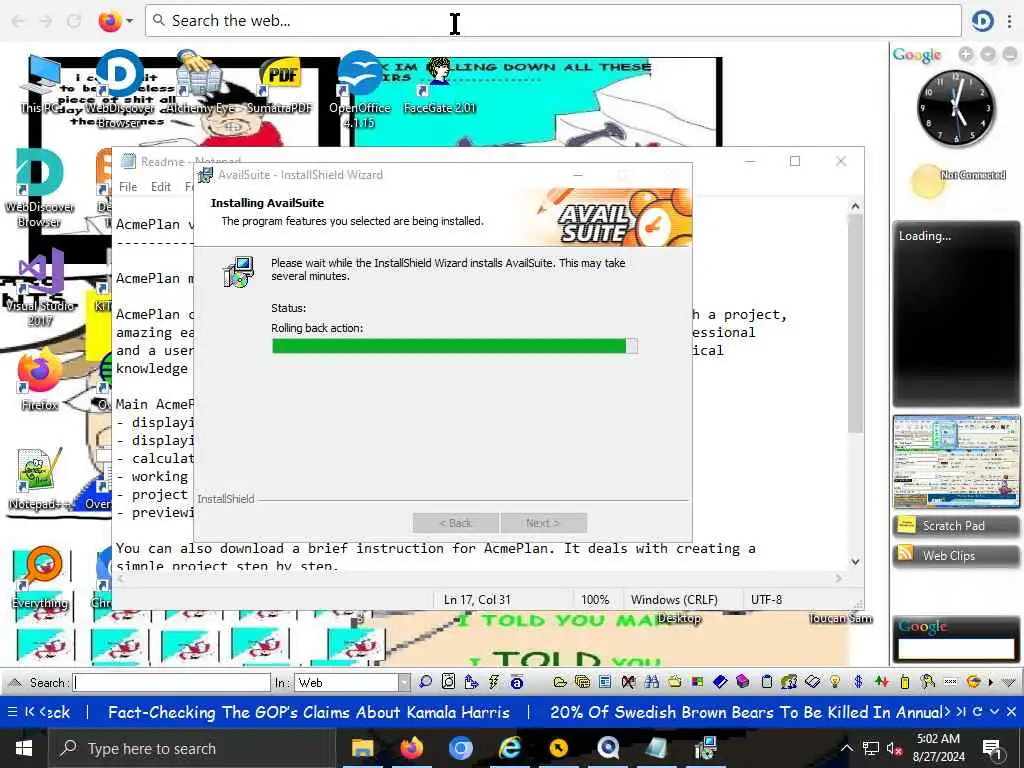The height and width of the screenshot is (768, 1024).
Task: Click the dollar sign icon in toolbar
Action: (x=858, y=682)
